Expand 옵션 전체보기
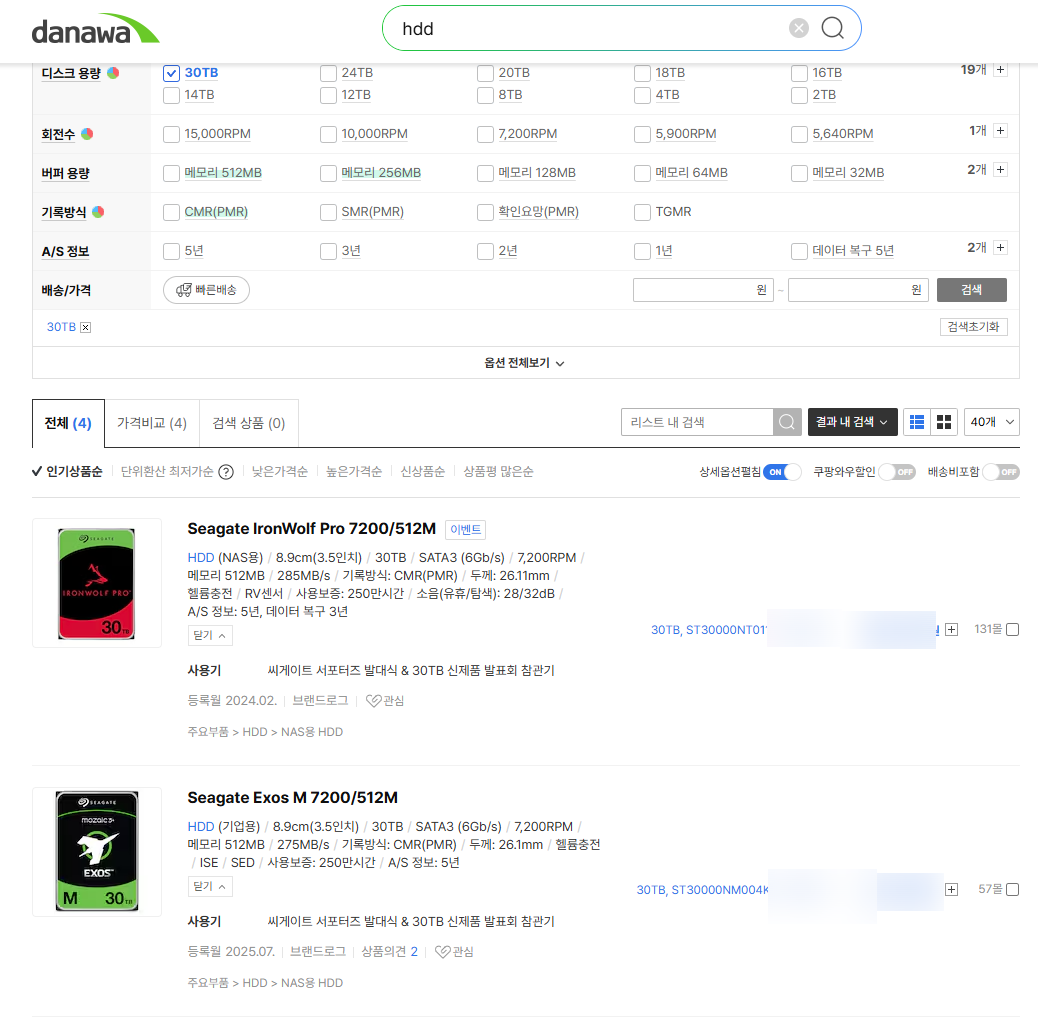This screenshot has width=1038, height=1031. click(524, 363)
